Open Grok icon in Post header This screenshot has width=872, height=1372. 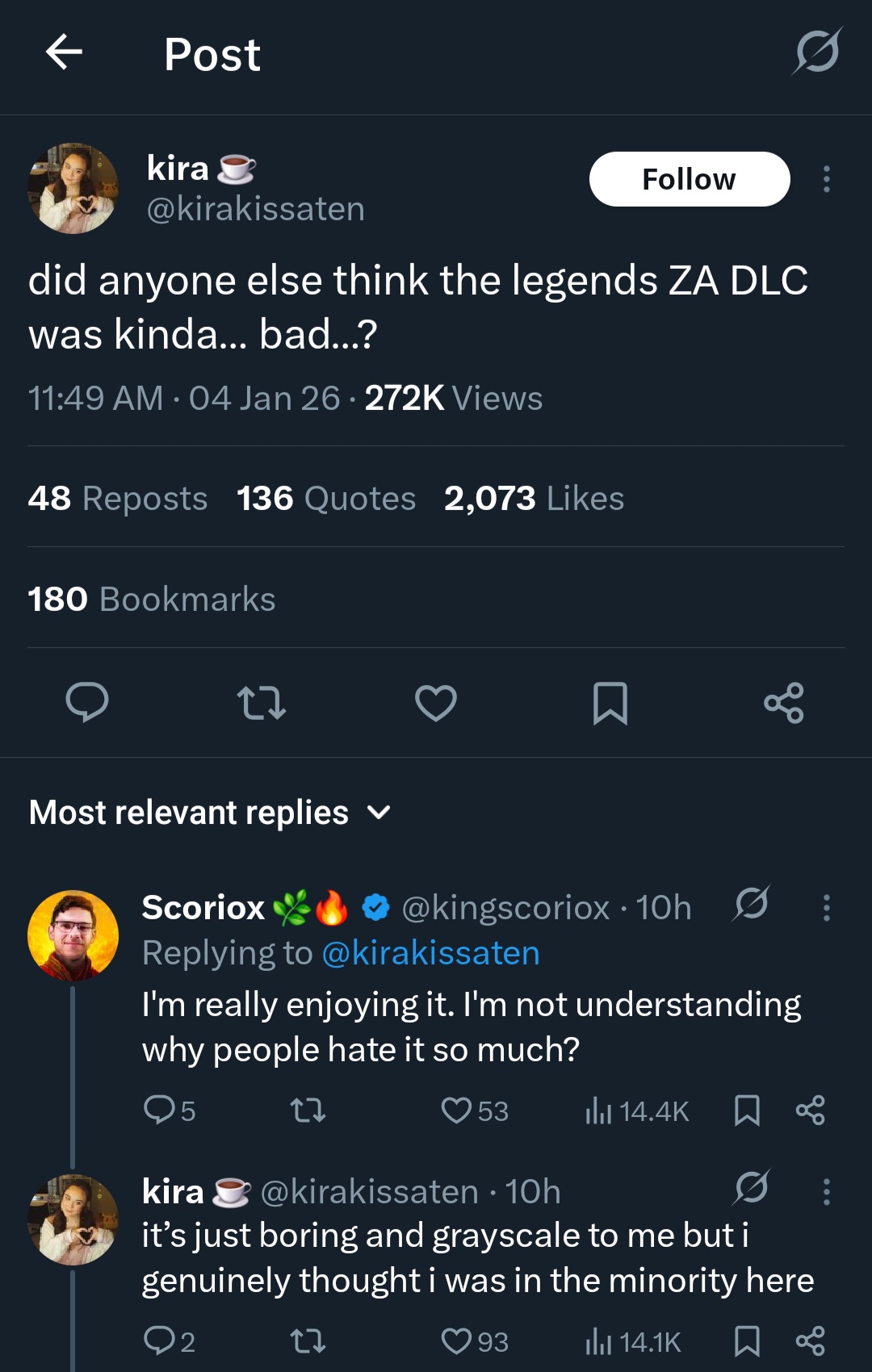[x=816, y=52]
